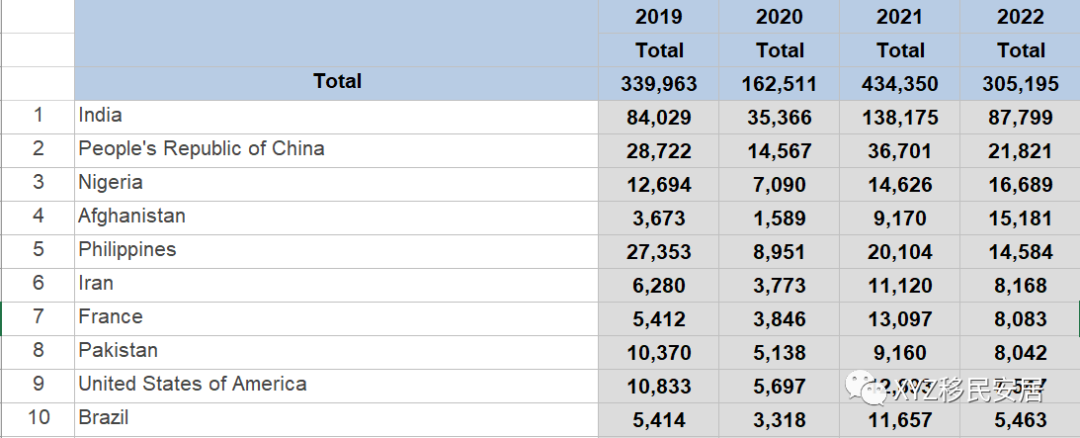This screenshot has width=1080, height=438.
Task: Select row header number 10
Action: click(38, 419)
